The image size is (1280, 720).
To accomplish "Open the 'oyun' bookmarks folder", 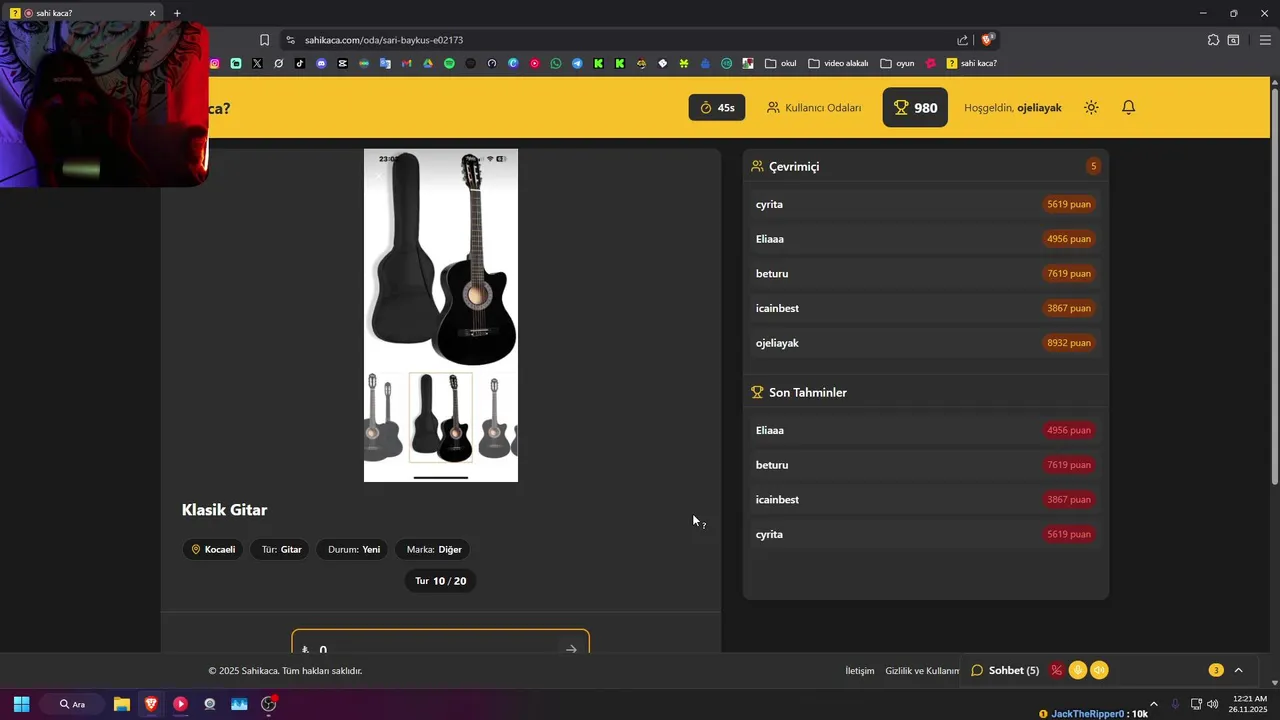I will click(x=897, y=63).
